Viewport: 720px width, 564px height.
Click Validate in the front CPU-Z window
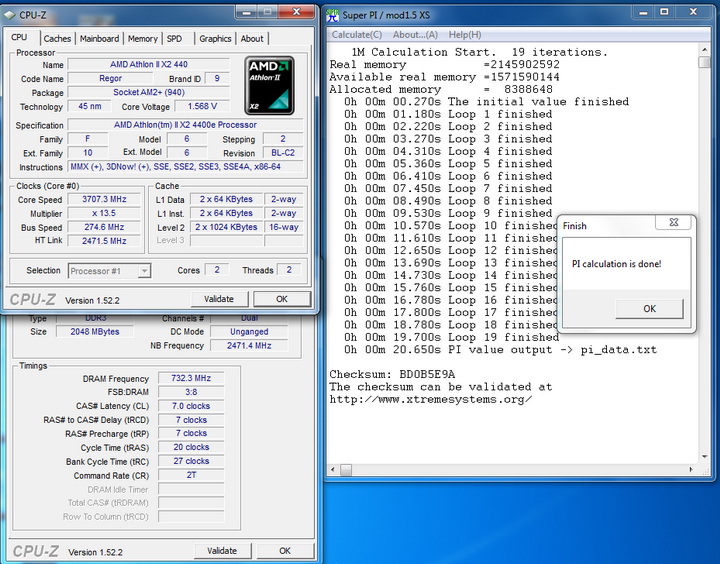pos(219,299)
